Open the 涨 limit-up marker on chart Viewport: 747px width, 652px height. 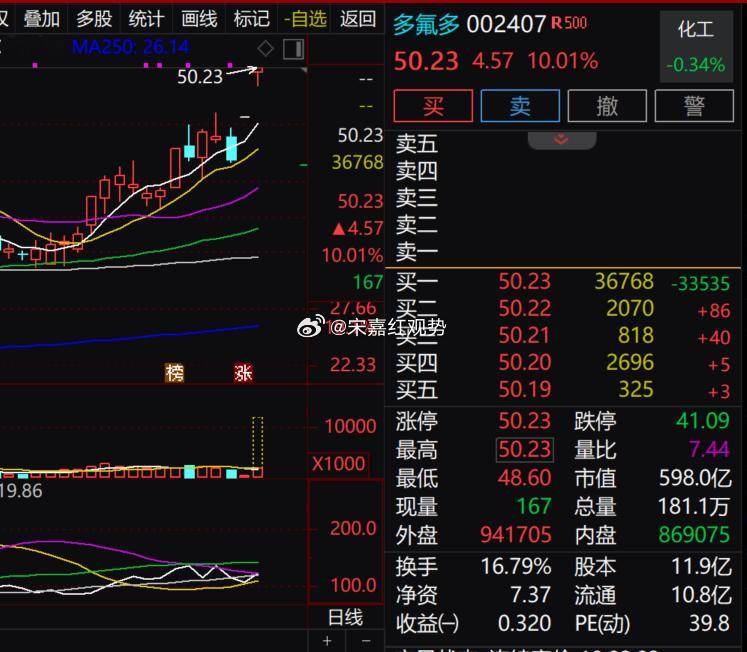243,372
